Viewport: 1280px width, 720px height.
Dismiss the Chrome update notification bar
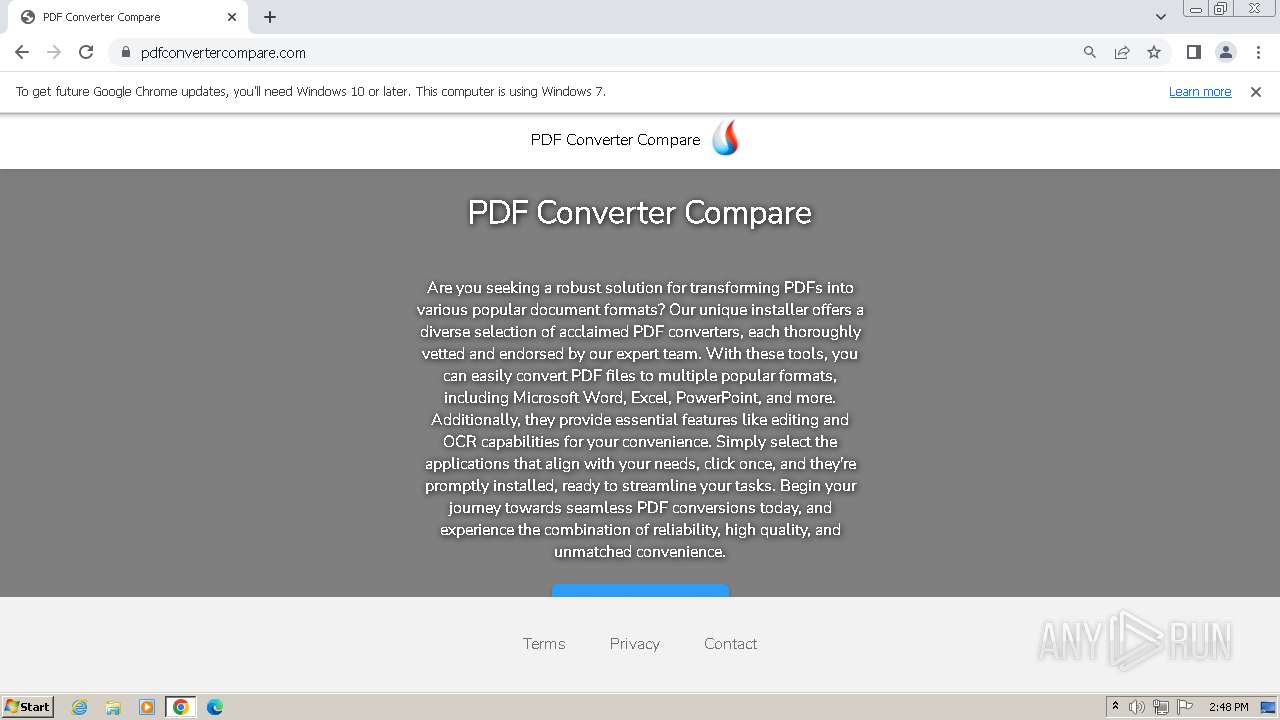[x=1256, y=91]
